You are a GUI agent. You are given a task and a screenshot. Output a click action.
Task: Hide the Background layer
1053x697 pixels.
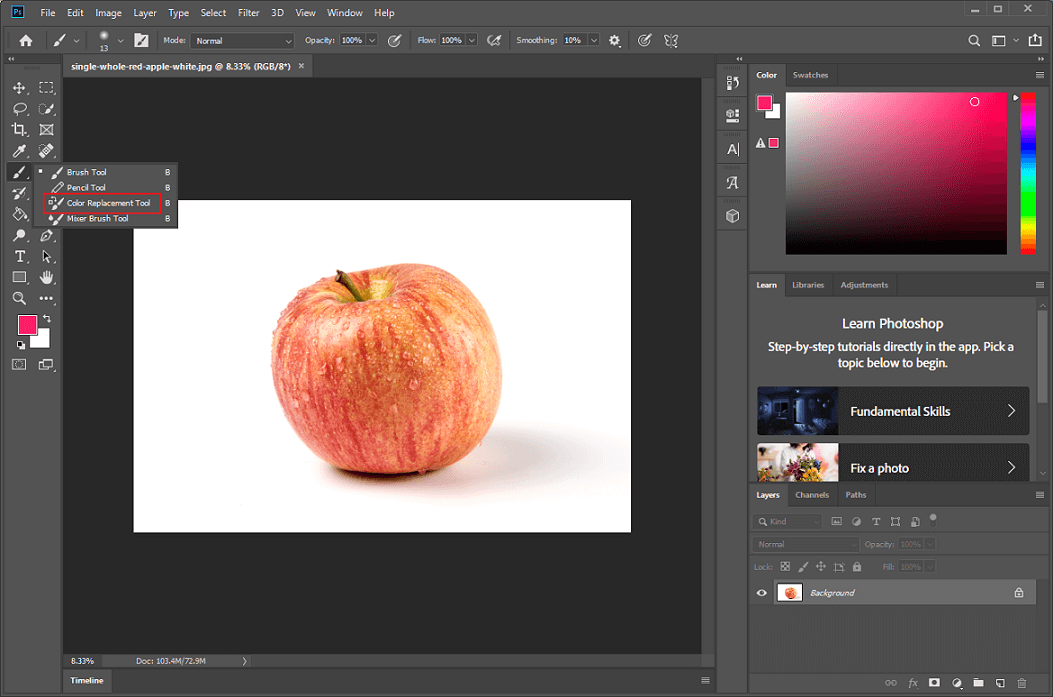click(761, 592)
